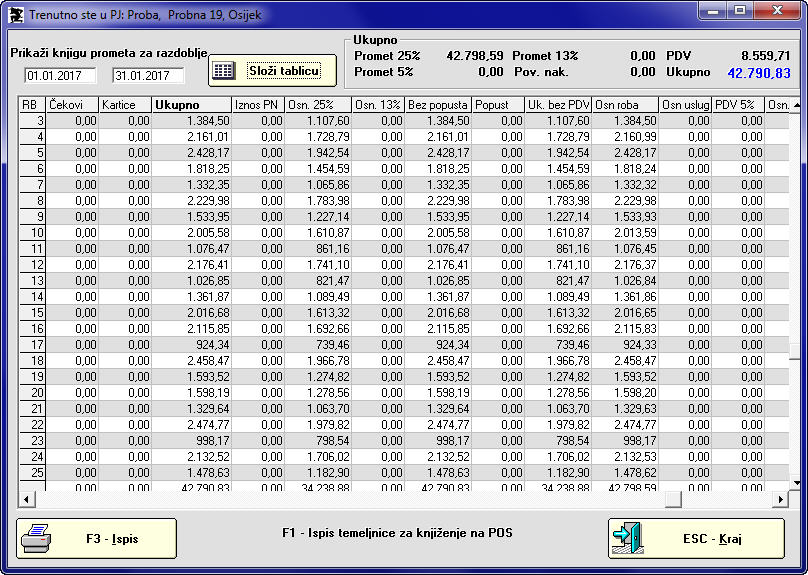Click the application icon in the title bar
This screenshot has height=575, width=808.
coord(14,13)
